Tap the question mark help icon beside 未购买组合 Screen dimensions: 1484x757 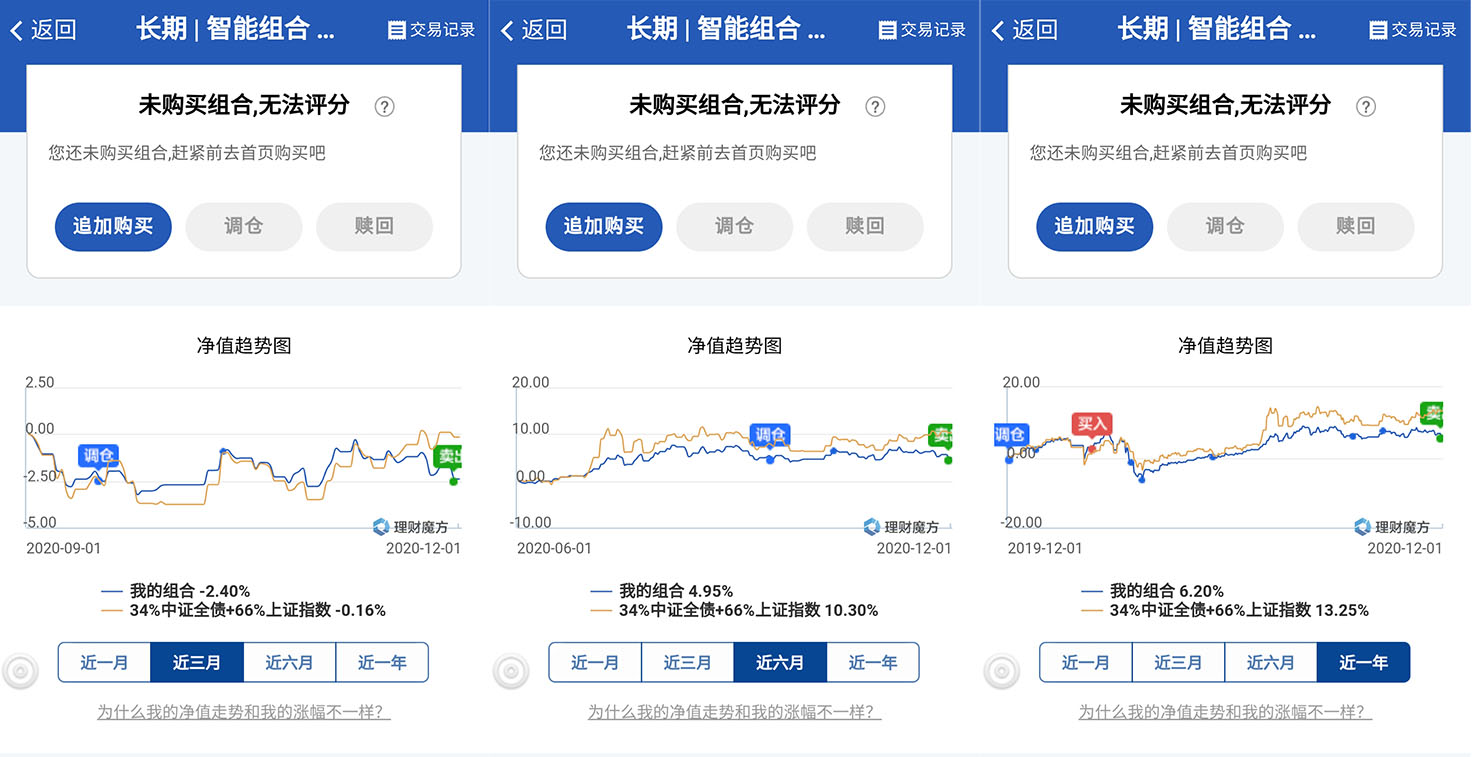[384, 106]
